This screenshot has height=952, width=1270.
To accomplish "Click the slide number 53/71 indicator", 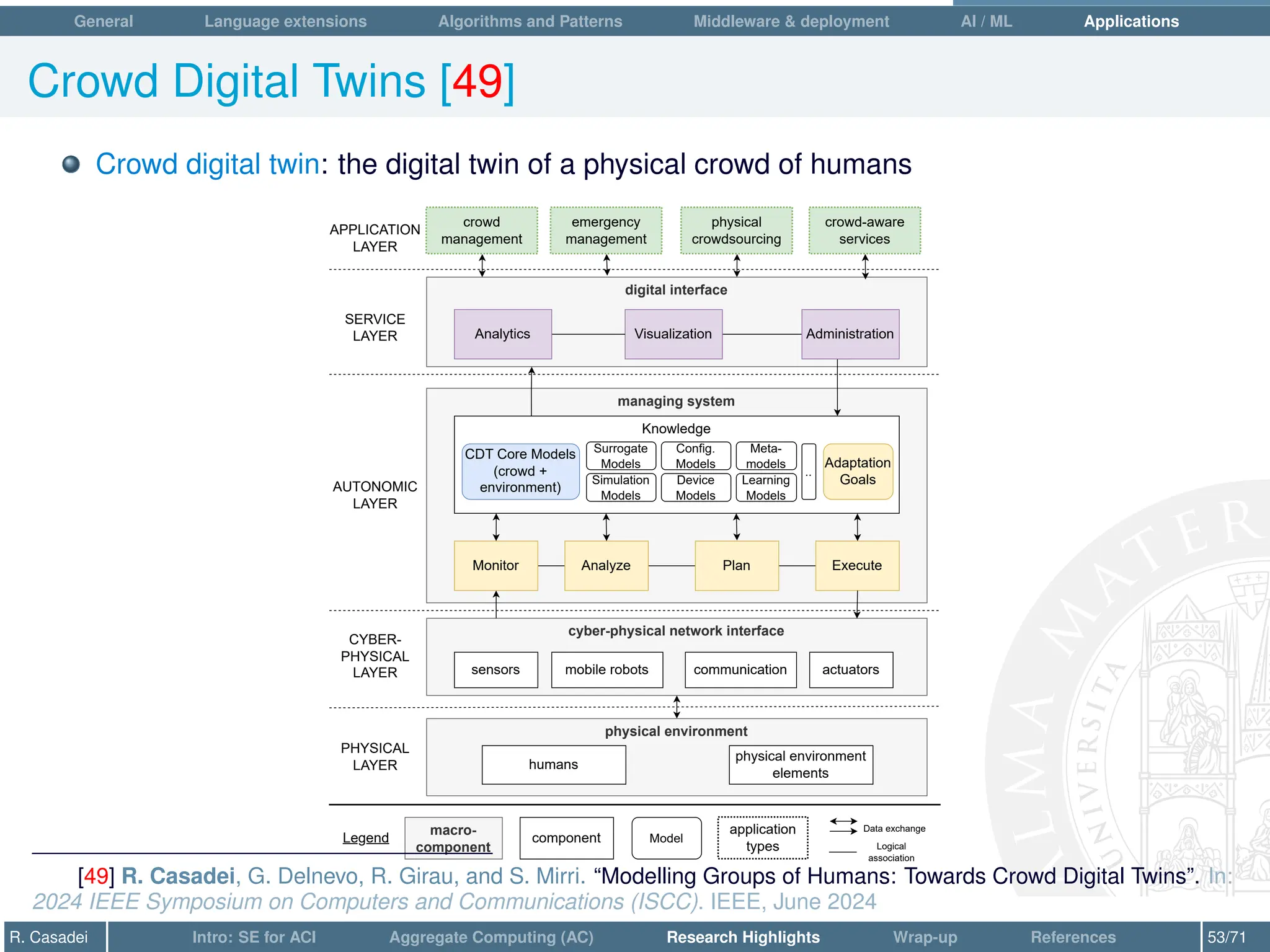I will point(1226,937).
